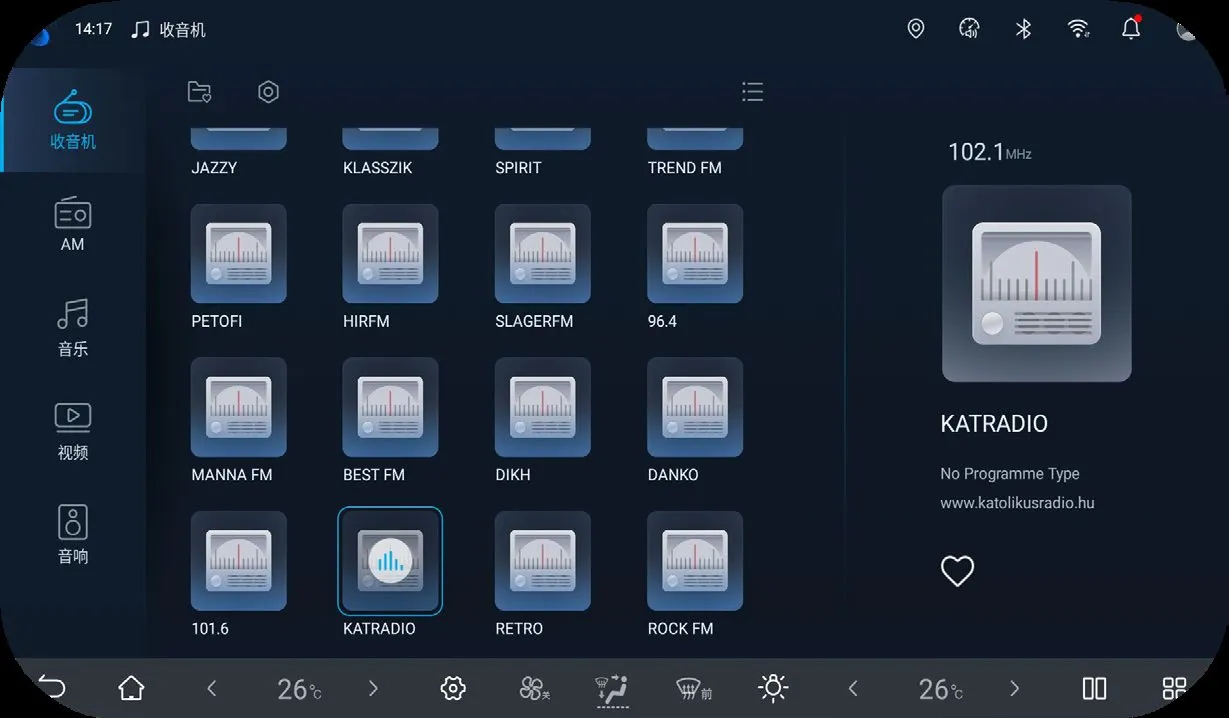Select the TREND FM station label
Viewport: 1229px width, 718px height.
(x=685, y=168)
